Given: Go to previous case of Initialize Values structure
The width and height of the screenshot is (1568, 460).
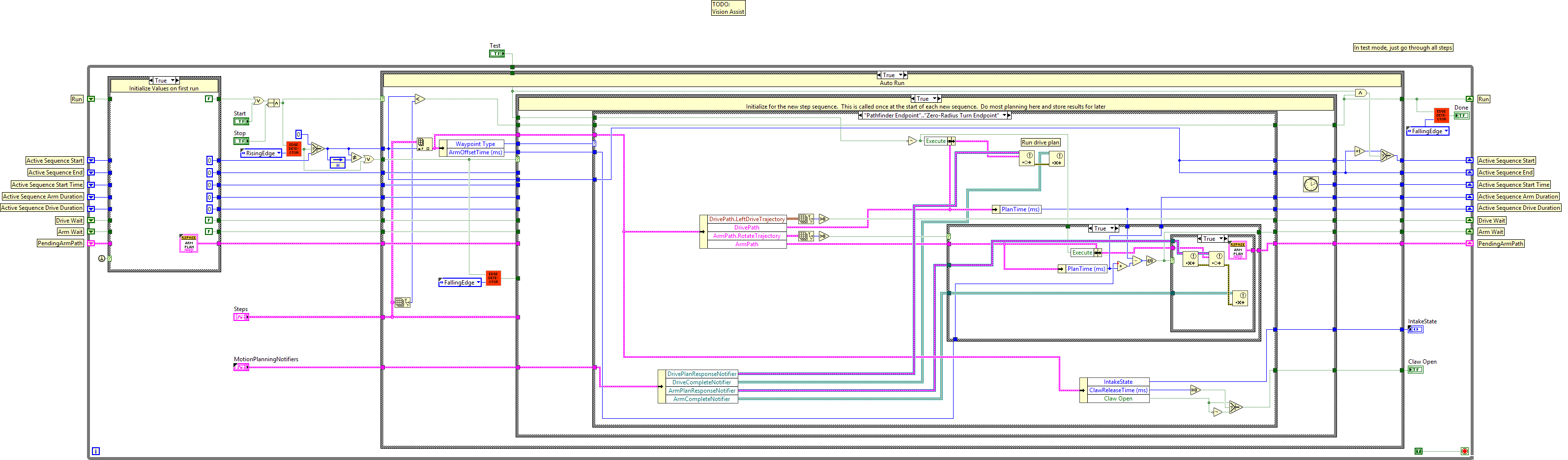Looking at the screenshot, I should tap(151, 80).
